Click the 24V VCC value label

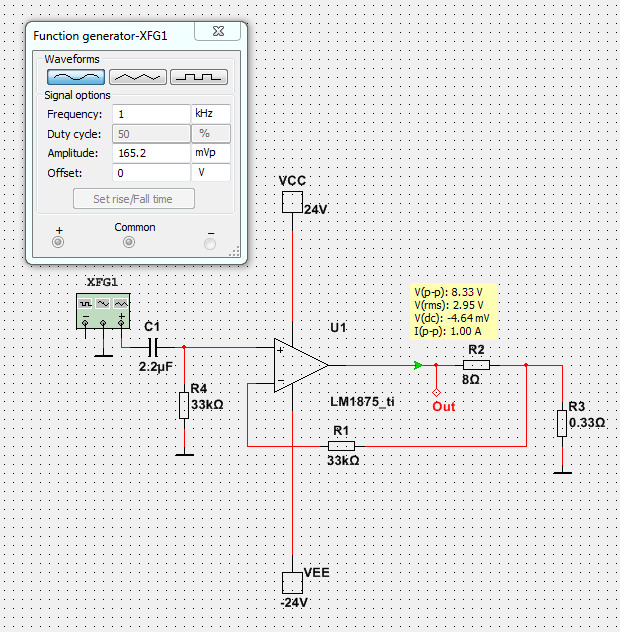coord(316,210)
